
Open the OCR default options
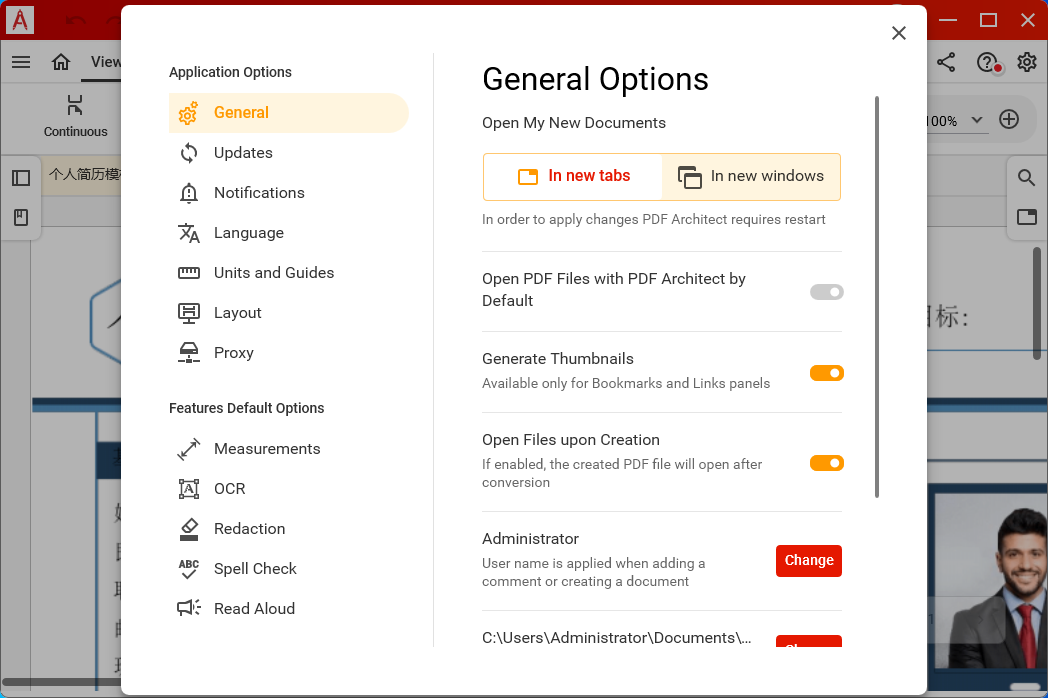(x=229, y=489)
